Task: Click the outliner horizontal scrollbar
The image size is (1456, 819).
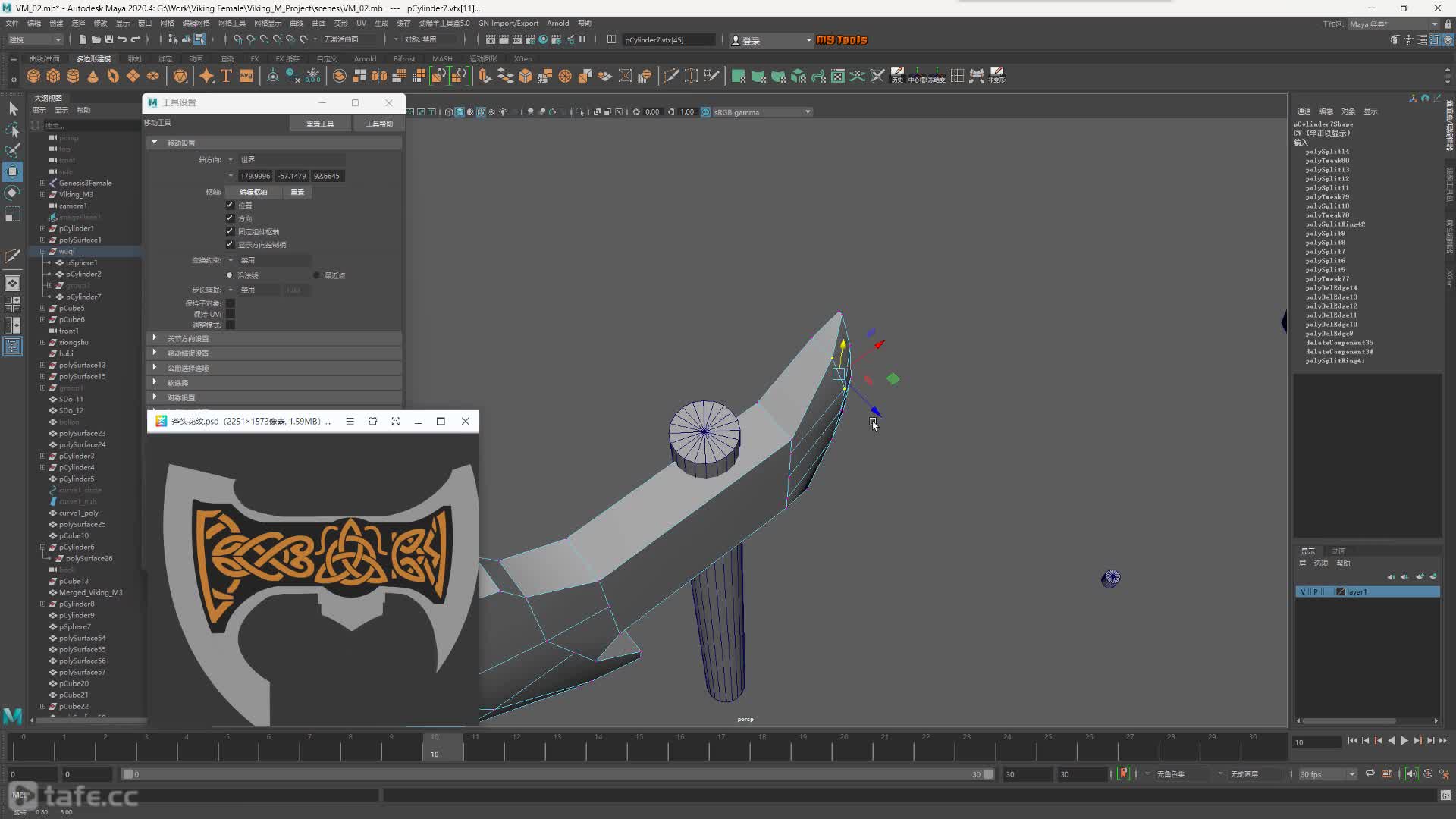Action: (91, 720)
